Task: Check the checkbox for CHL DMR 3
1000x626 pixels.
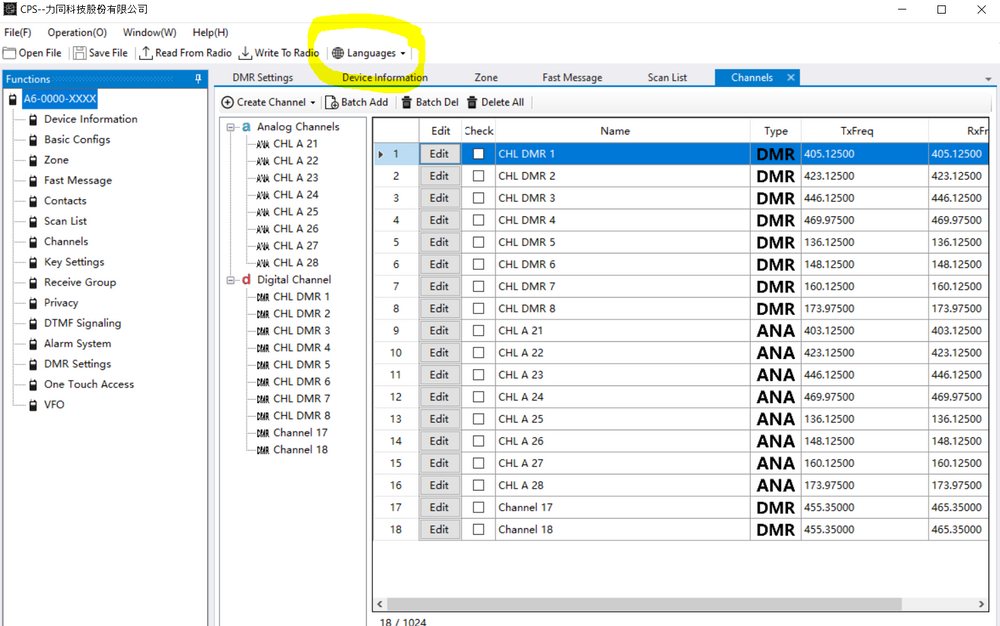Action: pos(478,197)
